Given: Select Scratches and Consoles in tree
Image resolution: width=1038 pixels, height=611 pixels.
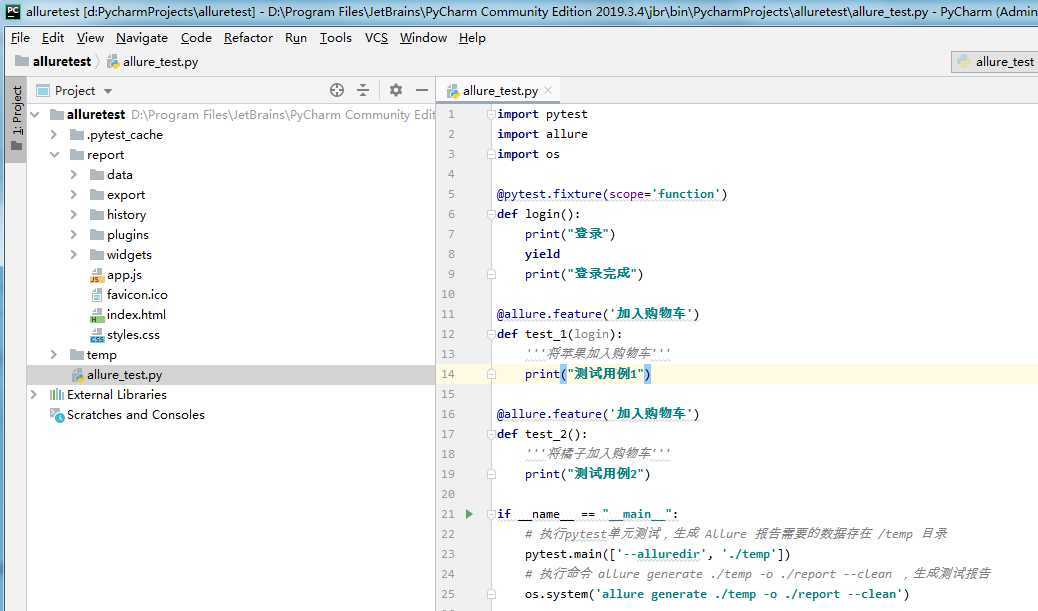Looking at the screenshot, I should coord(136,415).
